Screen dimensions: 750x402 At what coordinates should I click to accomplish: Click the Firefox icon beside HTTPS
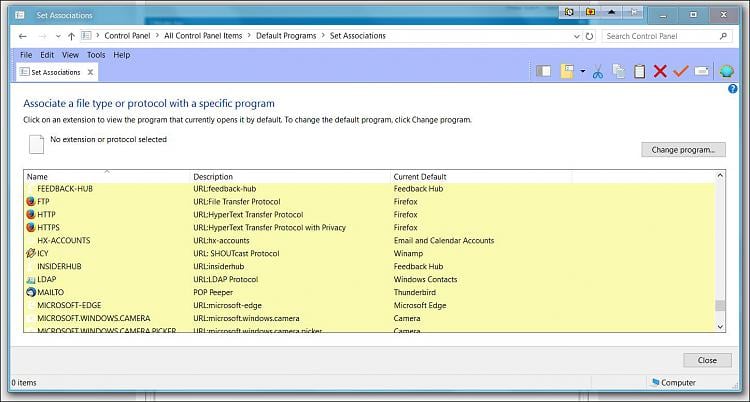tap(31, 227)
